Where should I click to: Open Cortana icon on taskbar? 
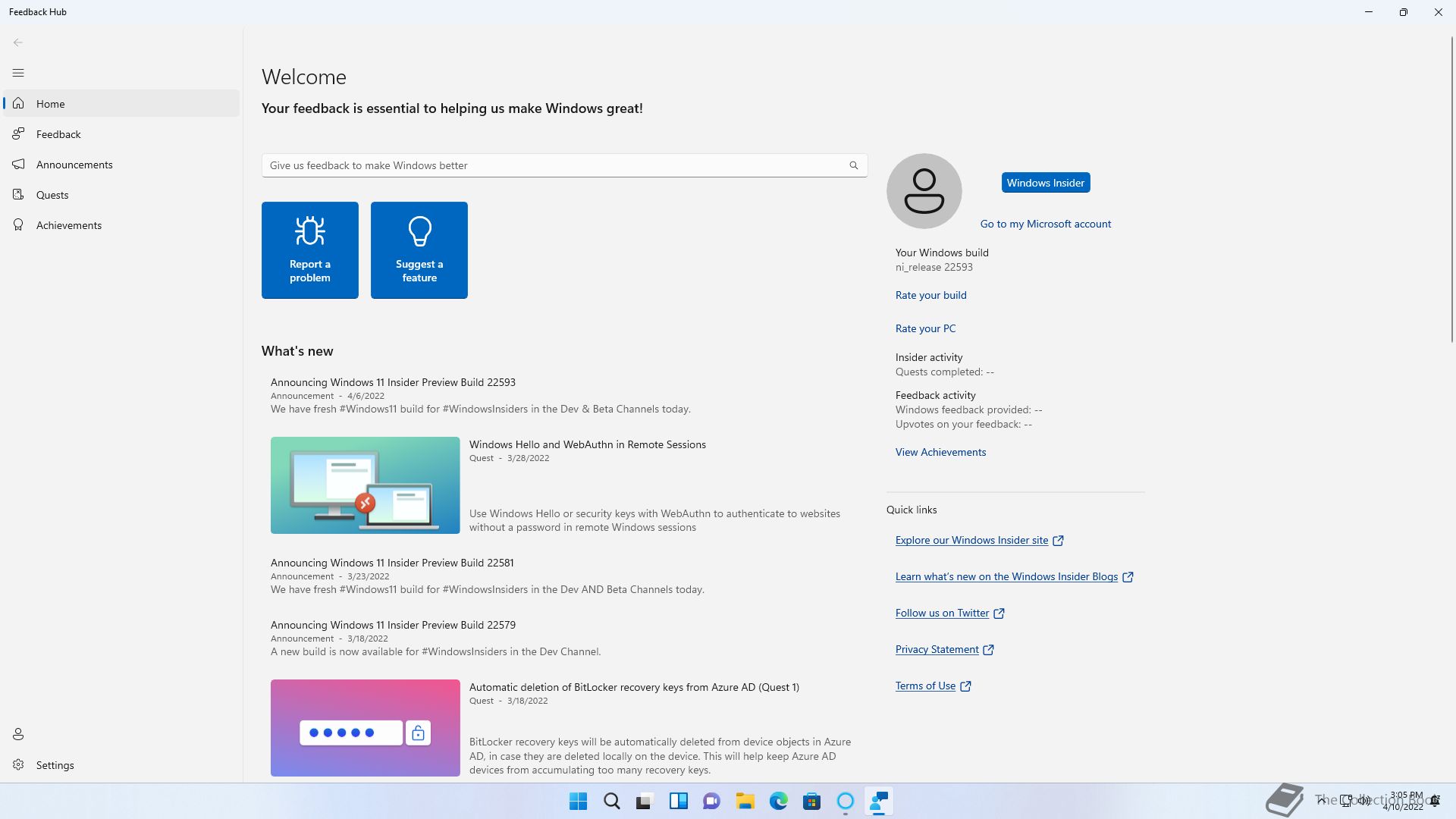[845, 802]
